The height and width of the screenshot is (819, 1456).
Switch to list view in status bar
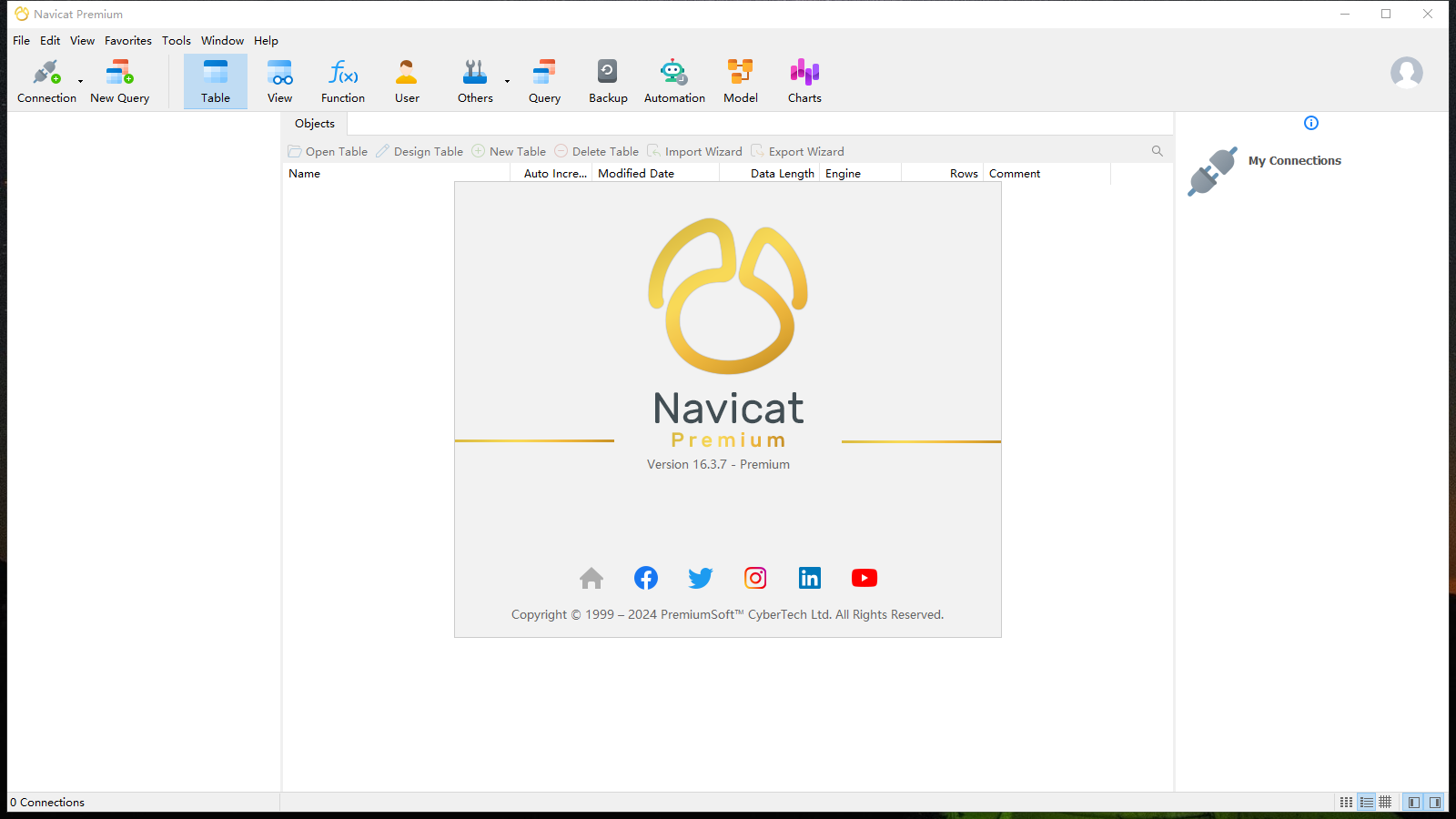coord(1366,802)
